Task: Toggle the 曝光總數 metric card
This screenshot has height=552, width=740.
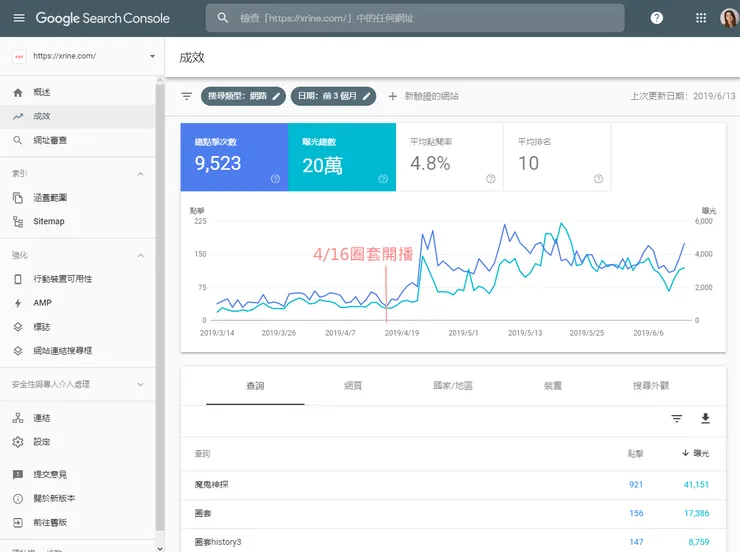Action: click(341, 157)
